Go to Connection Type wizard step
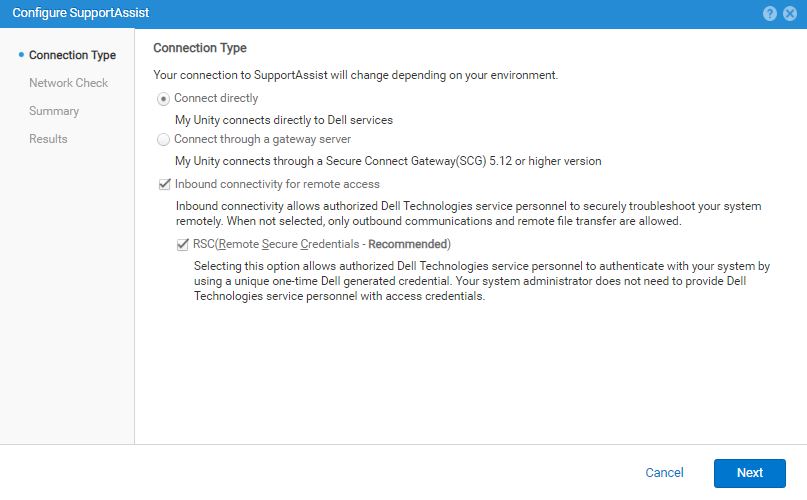This screenshot has width=807, height=500. 72,55
